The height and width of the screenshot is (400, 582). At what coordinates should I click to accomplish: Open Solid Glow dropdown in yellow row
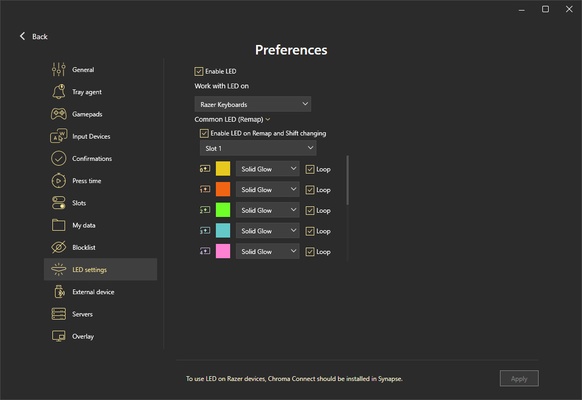268,169
